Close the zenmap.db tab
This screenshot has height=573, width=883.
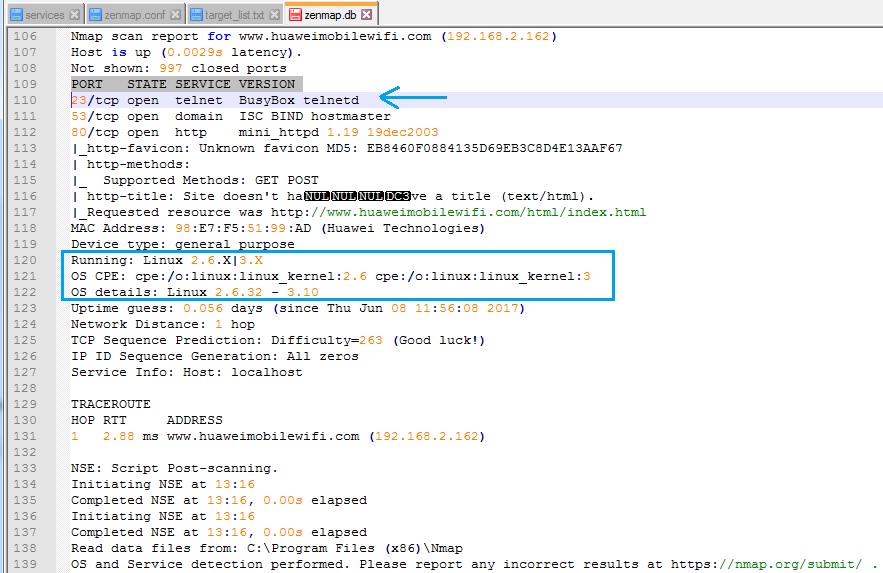(367, 14)
